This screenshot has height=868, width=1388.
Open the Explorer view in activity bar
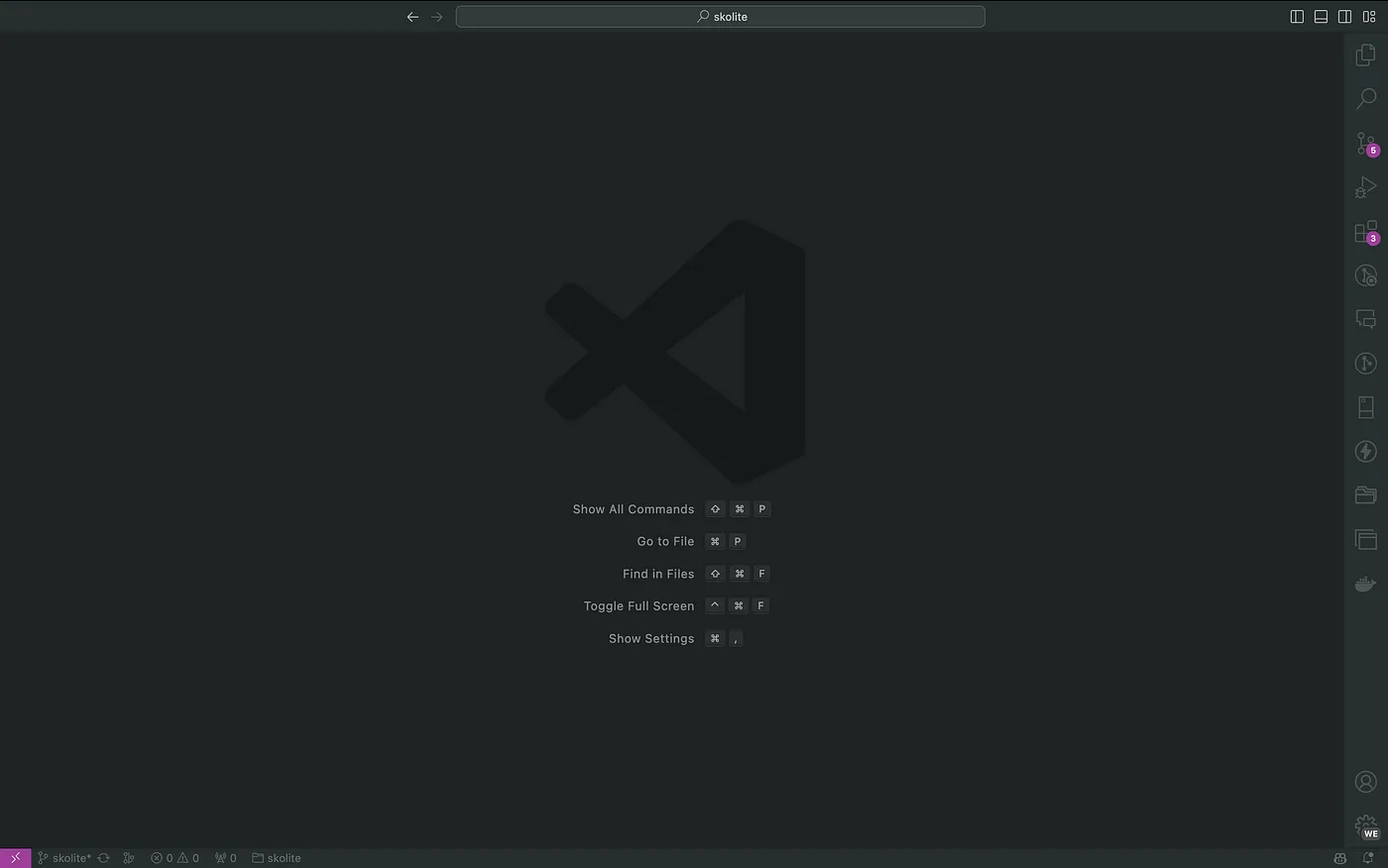[1365, 55]
